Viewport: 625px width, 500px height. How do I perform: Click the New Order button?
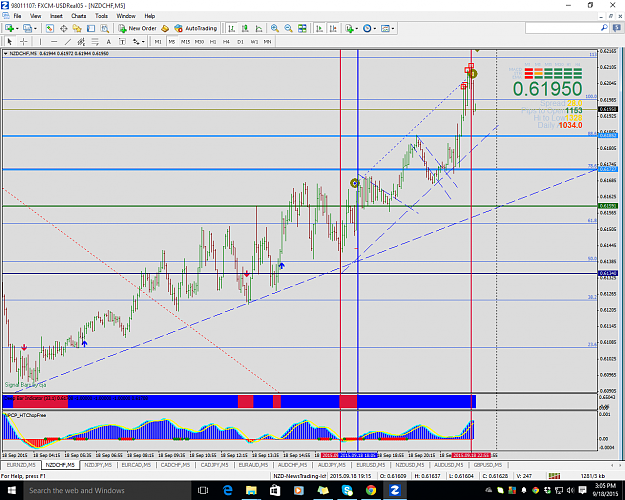(138, 28)
